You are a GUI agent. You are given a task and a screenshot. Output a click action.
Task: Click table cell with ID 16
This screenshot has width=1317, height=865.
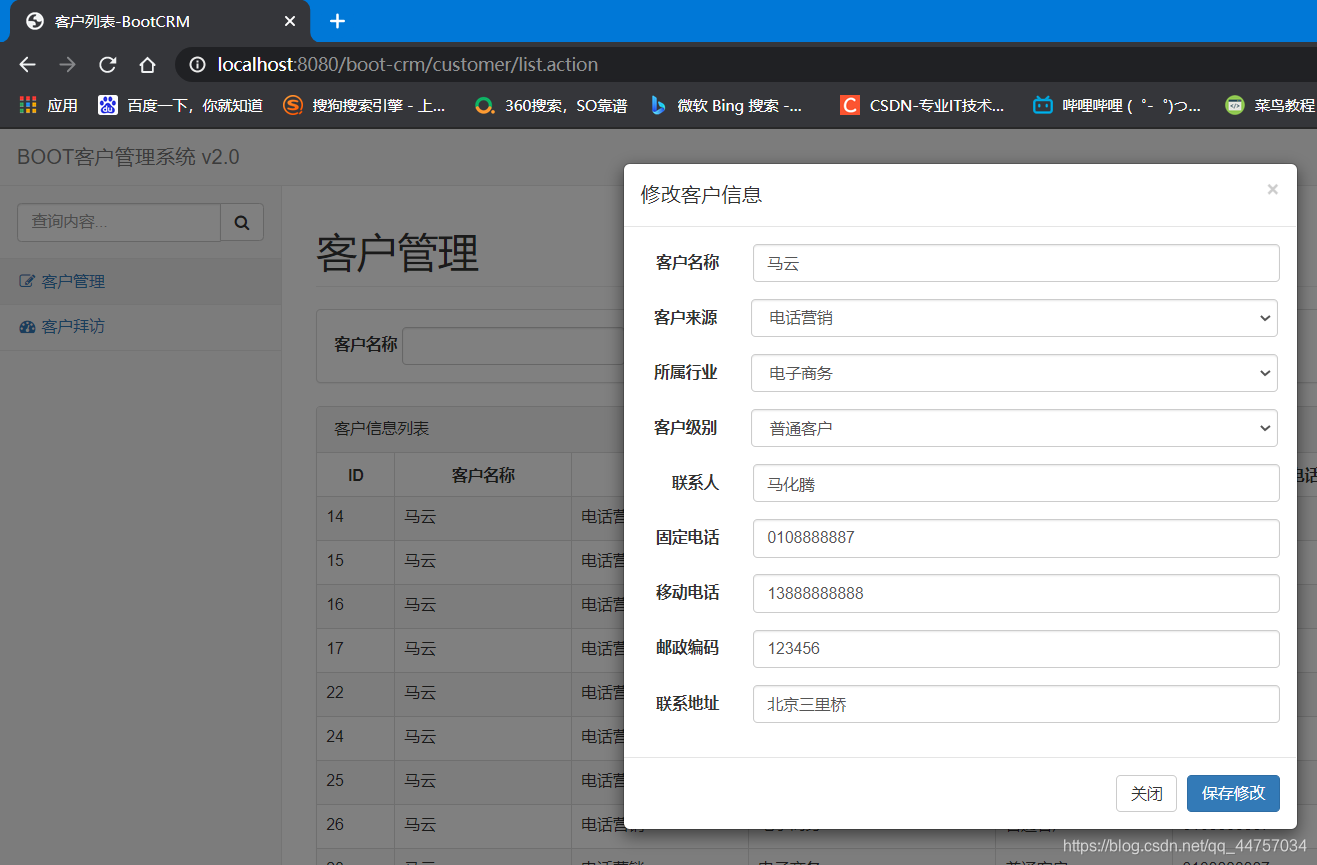356,606
